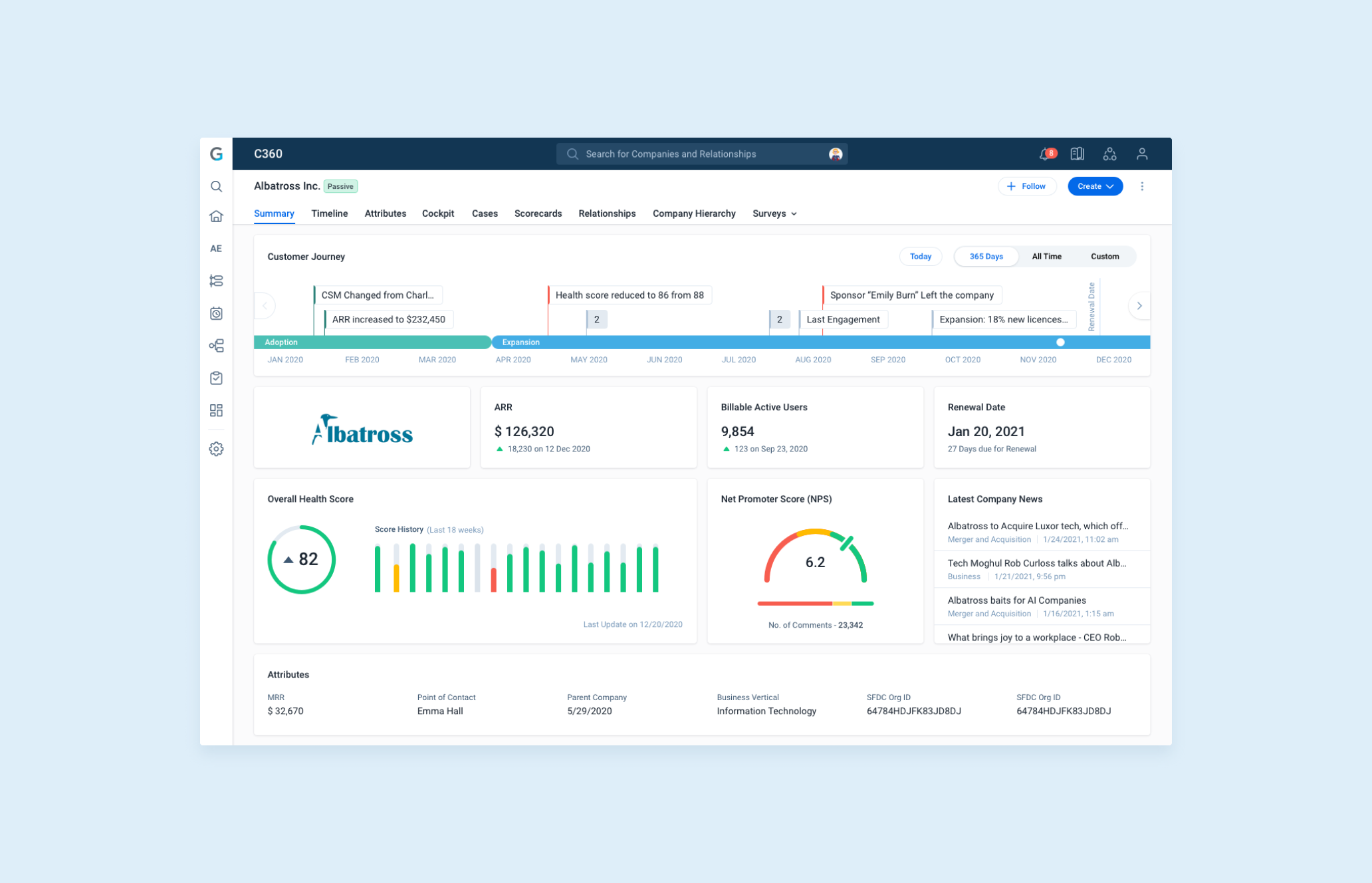1372x883 pixels.
Task: Open the dashboard grid icon in sidebar
Action: pos(216,410)
